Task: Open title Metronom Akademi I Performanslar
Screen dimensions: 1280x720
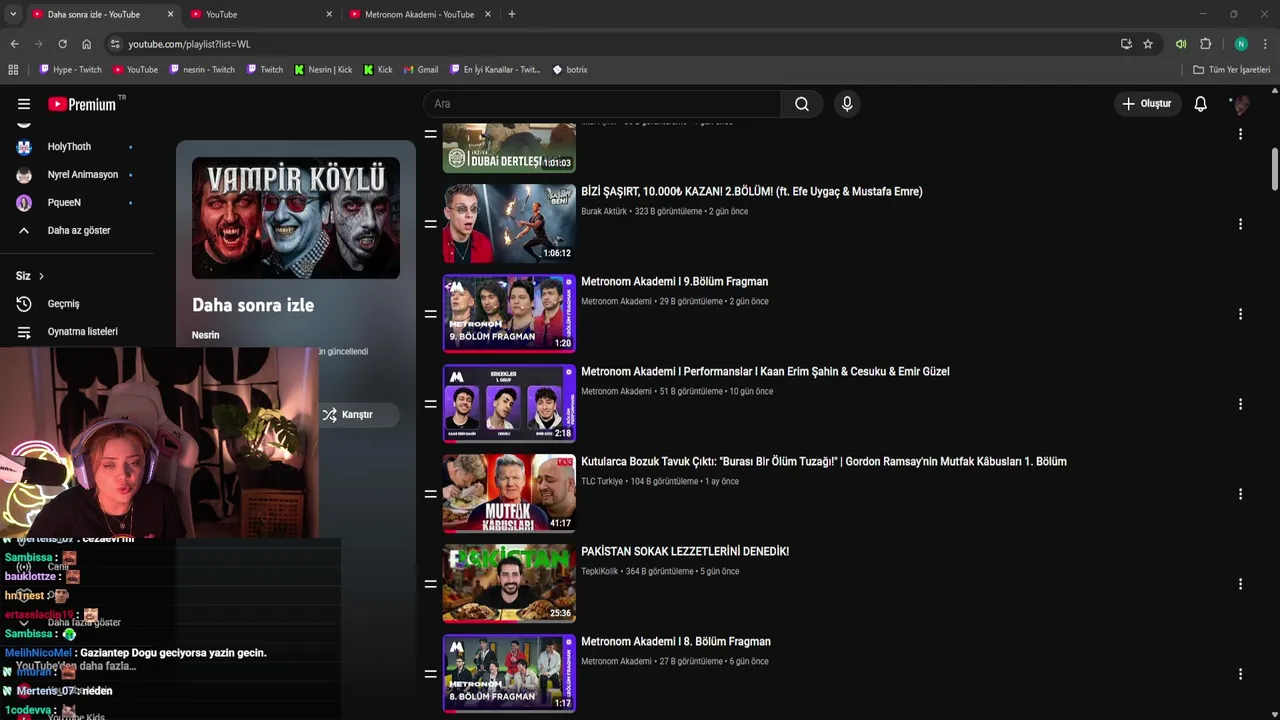Action: click(765, 371)
